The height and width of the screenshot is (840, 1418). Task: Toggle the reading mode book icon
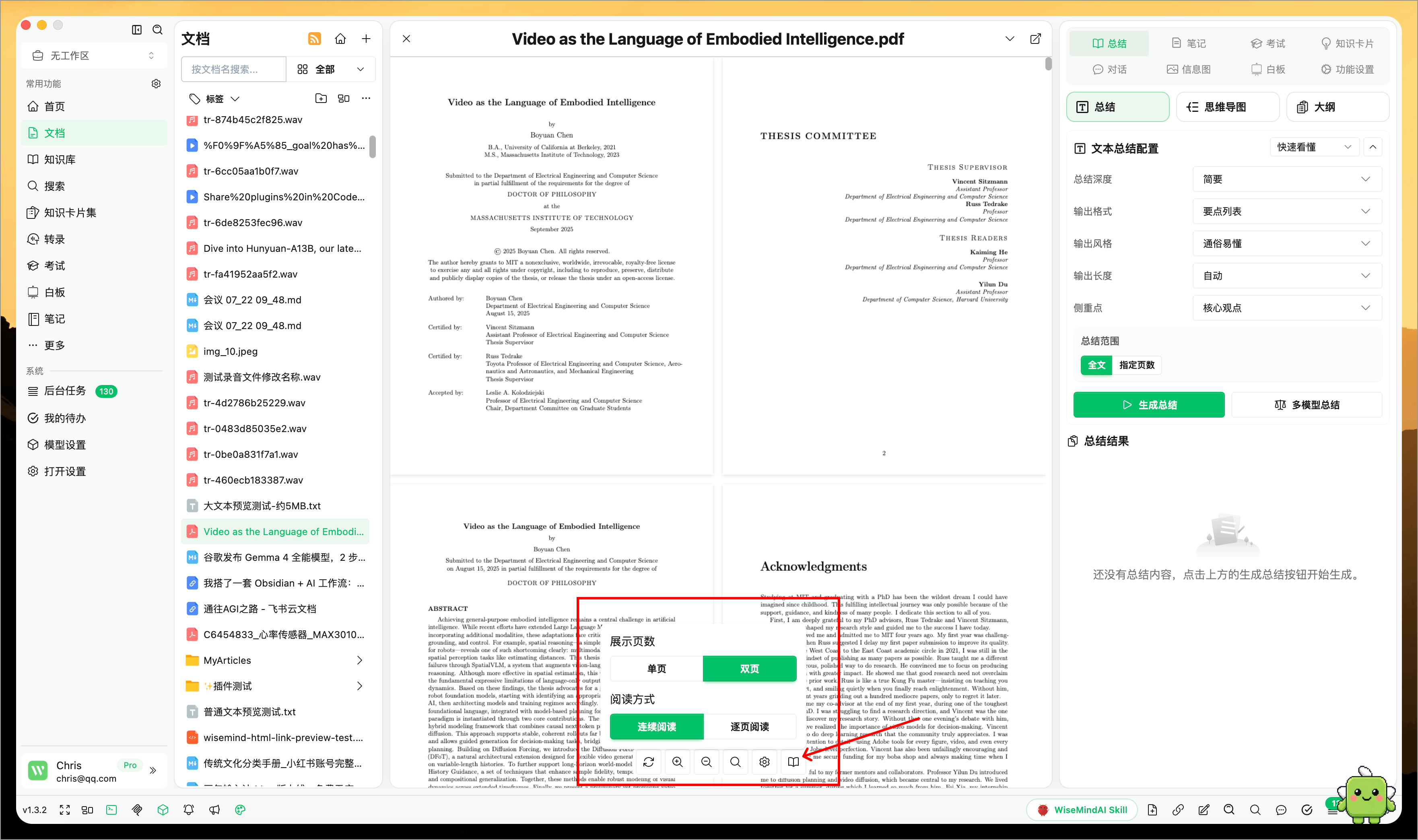tap(793, 762)
